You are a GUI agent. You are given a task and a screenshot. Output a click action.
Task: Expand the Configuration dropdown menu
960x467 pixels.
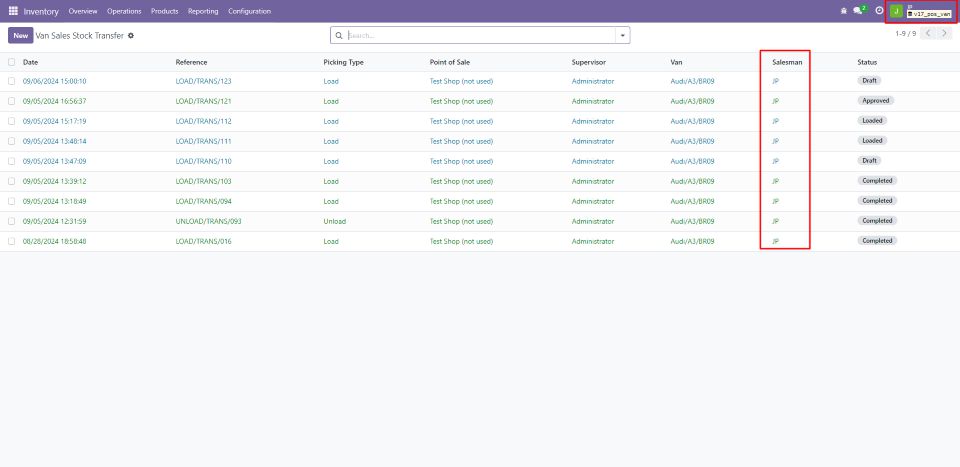point(249,11)
